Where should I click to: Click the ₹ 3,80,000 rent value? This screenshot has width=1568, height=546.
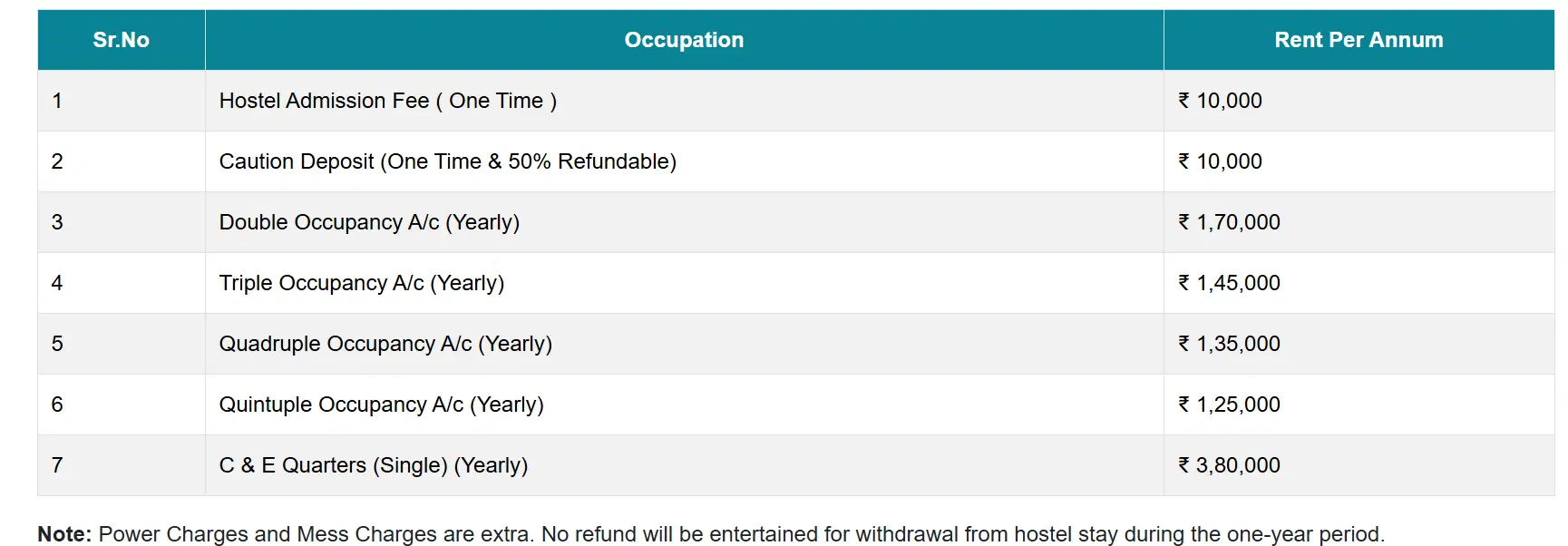tap(1229, 465)
